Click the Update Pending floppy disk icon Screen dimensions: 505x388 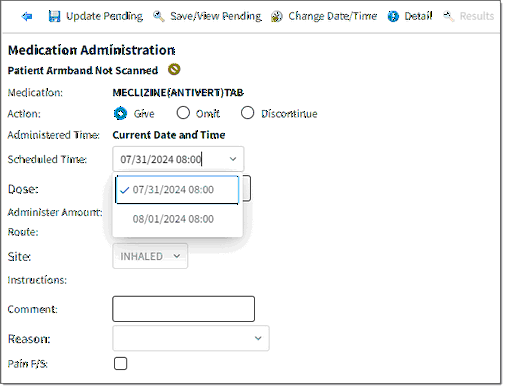(x=54, y=16)
